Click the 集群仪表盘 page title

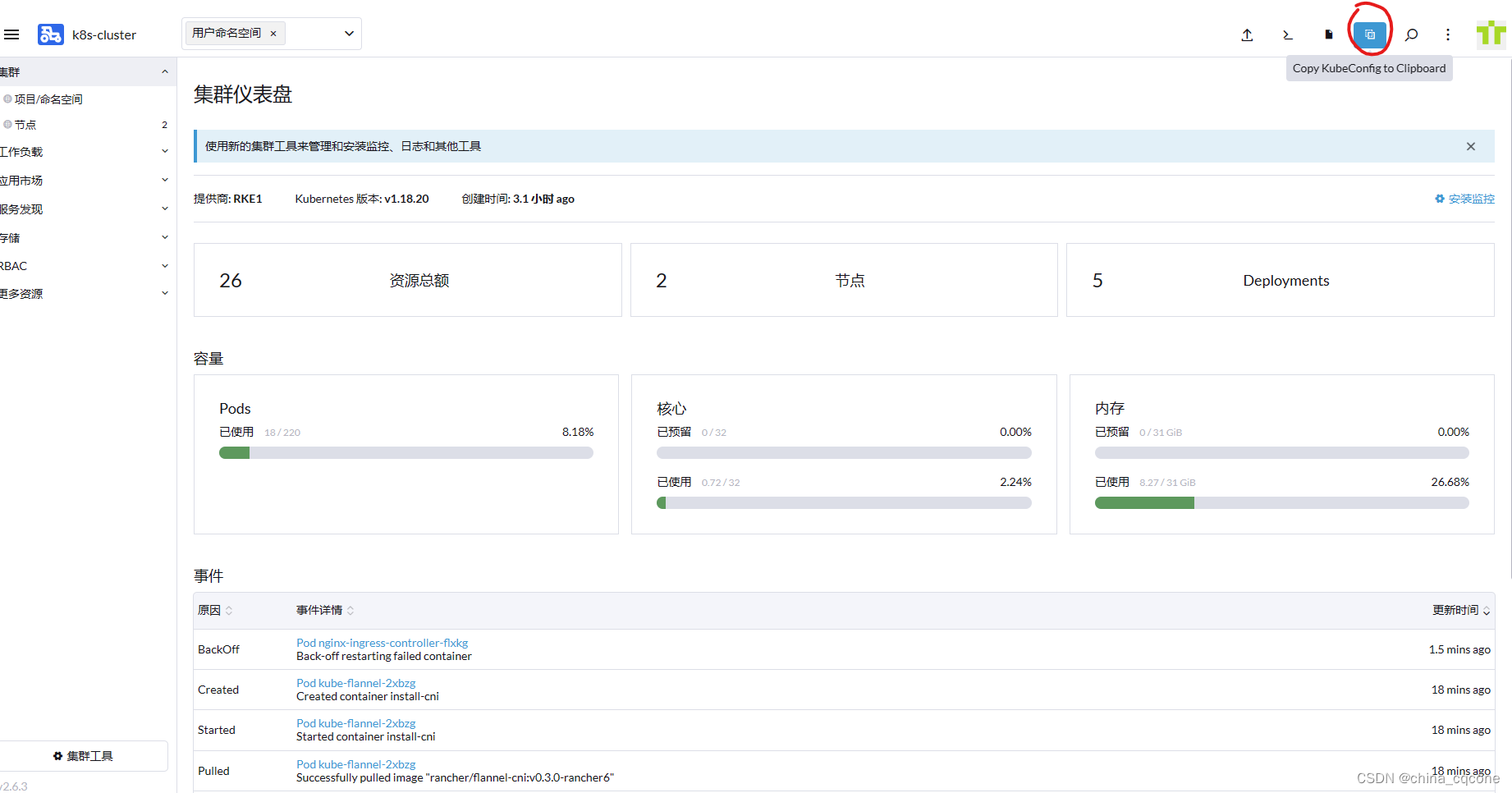tap(243, 94)
